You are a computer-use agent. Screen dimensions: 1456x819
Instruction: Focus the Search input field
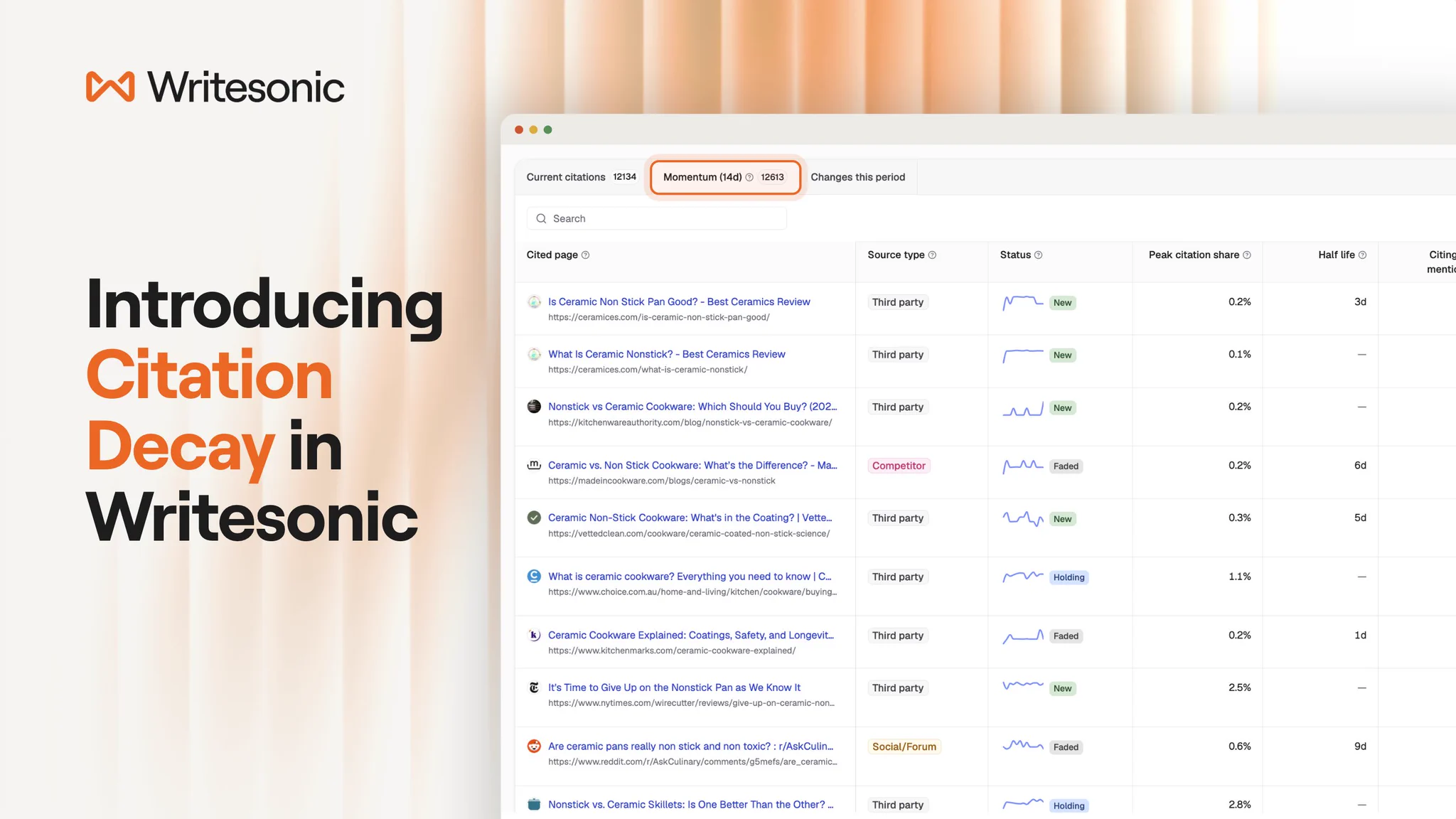(x=657, y=219)
